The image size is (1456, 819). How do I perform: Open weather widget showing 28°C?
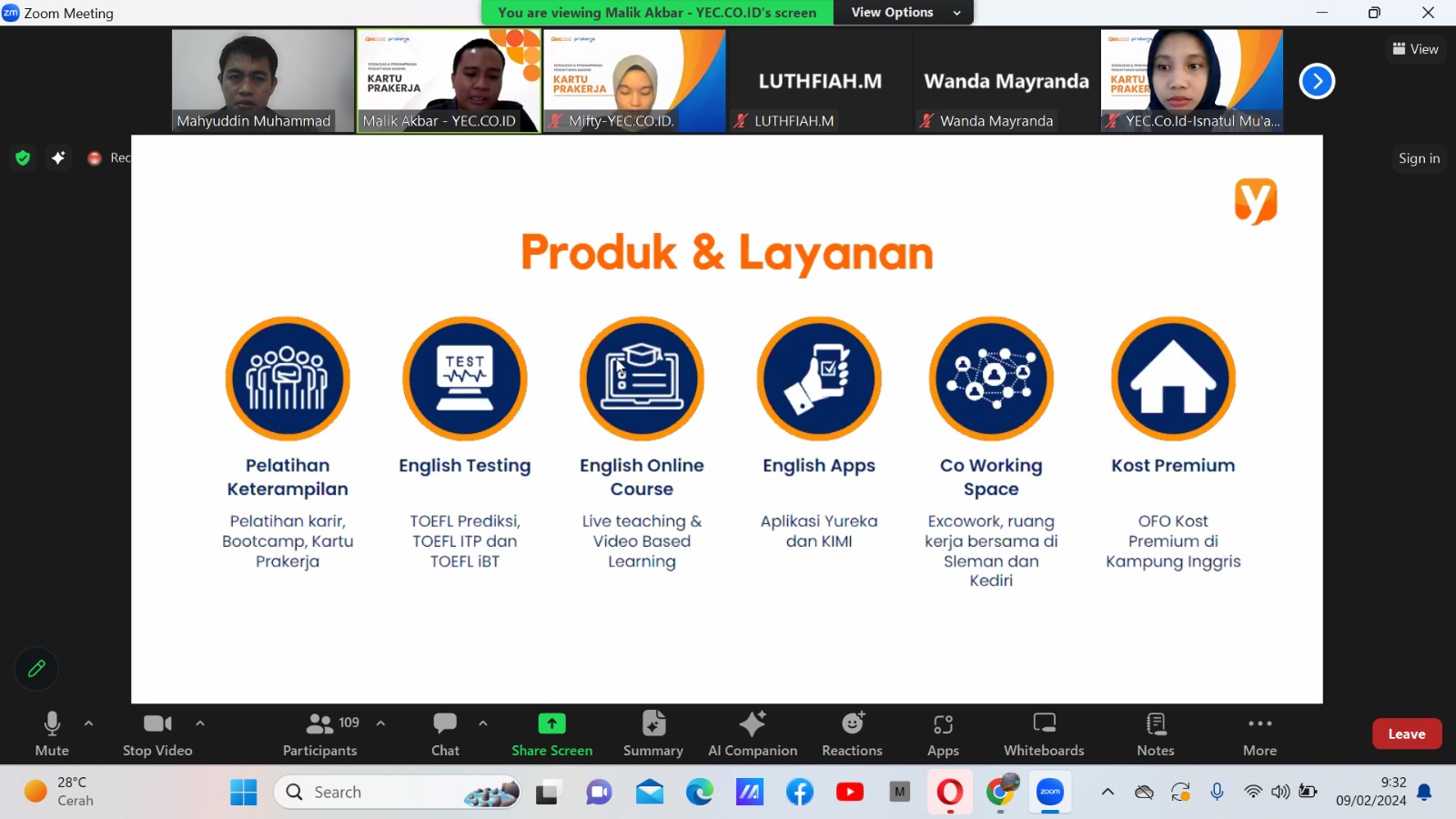(x=59, y=792)
